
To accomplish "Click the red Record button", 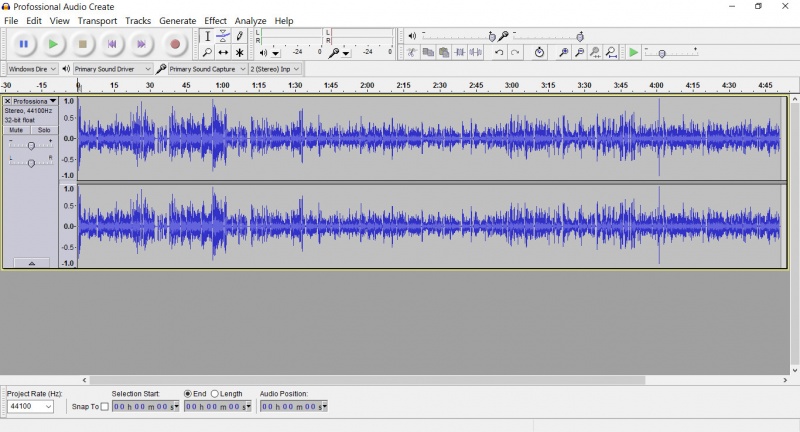I will [x=175, y=44].
